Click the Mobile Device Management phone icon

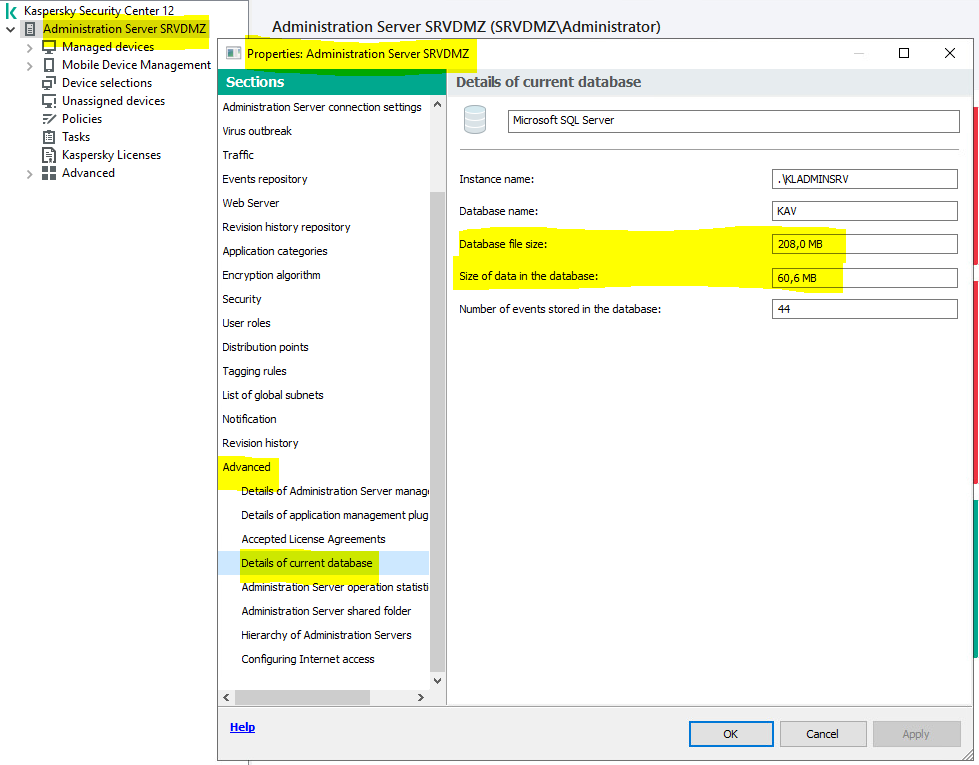(49, 65)
